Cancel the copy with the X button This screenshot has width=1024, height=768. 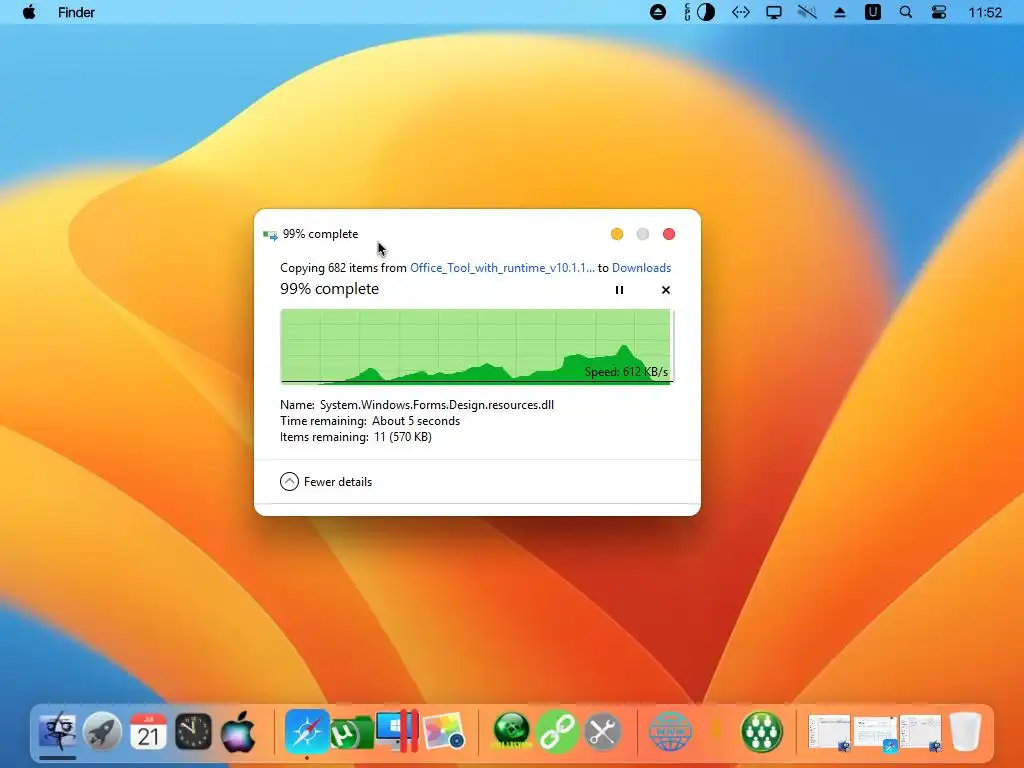tap(665, 290)
